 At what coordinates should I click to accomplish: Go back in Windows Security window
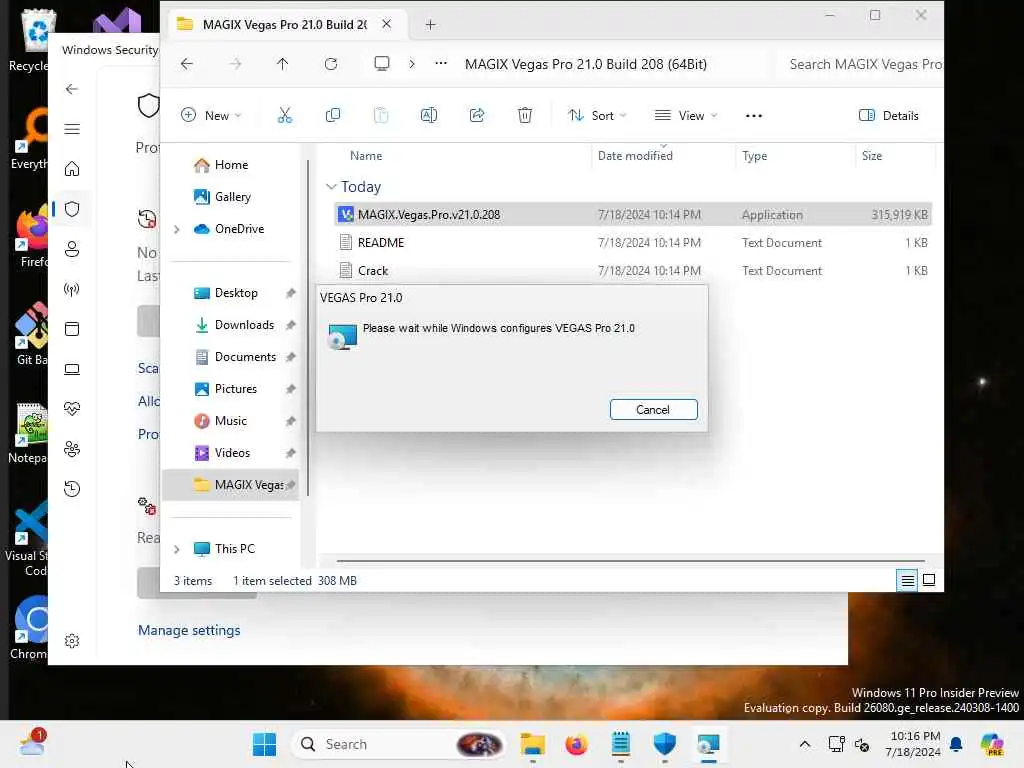click(x=72, y=89)
